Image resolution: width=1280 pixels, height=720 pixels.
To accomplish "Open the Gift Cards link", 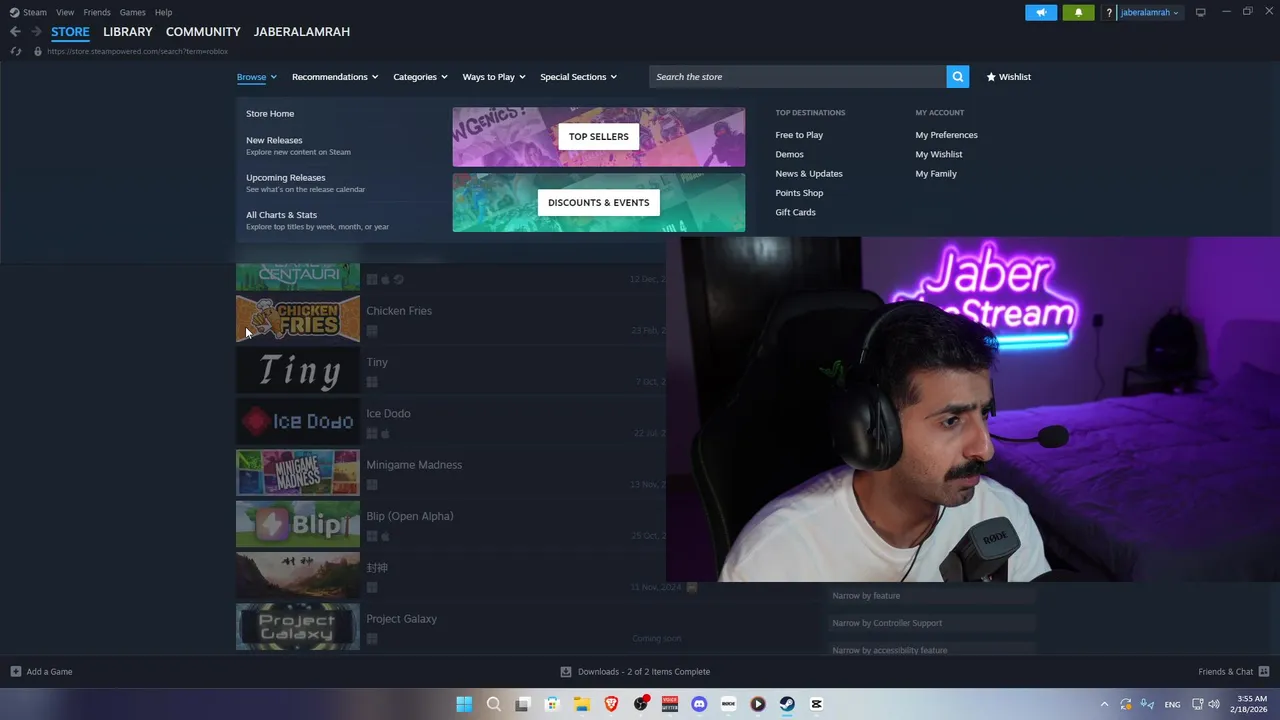I will pyautogui.click(x=795, y=212).
